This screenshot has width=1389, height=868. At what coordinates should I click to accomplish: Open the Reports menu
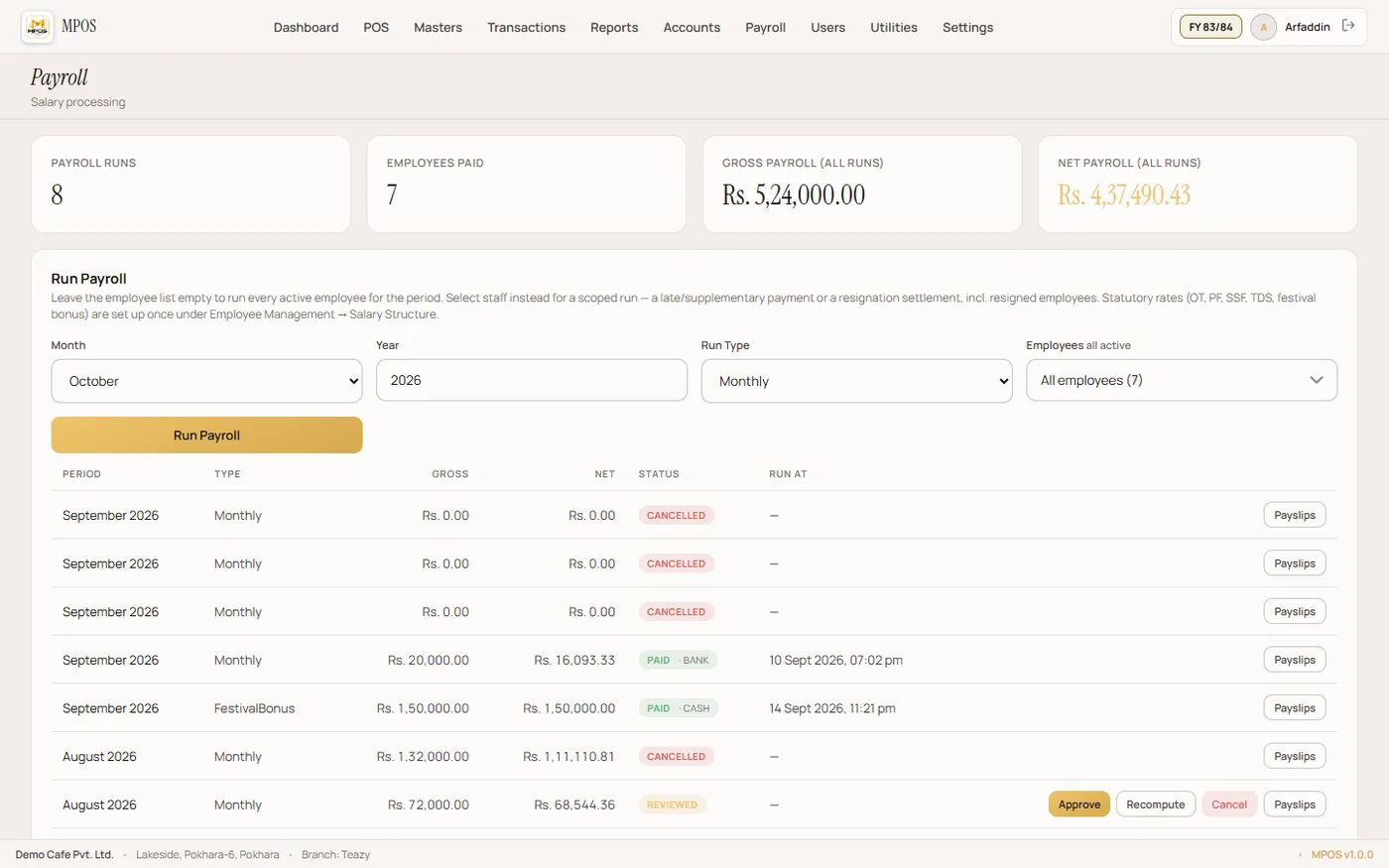[614, 28]
